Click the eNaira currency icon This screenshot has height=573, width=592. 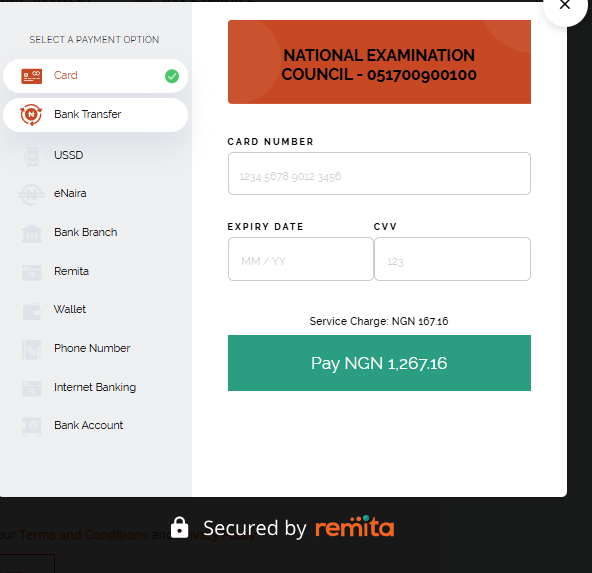click(x=31, y=194)
